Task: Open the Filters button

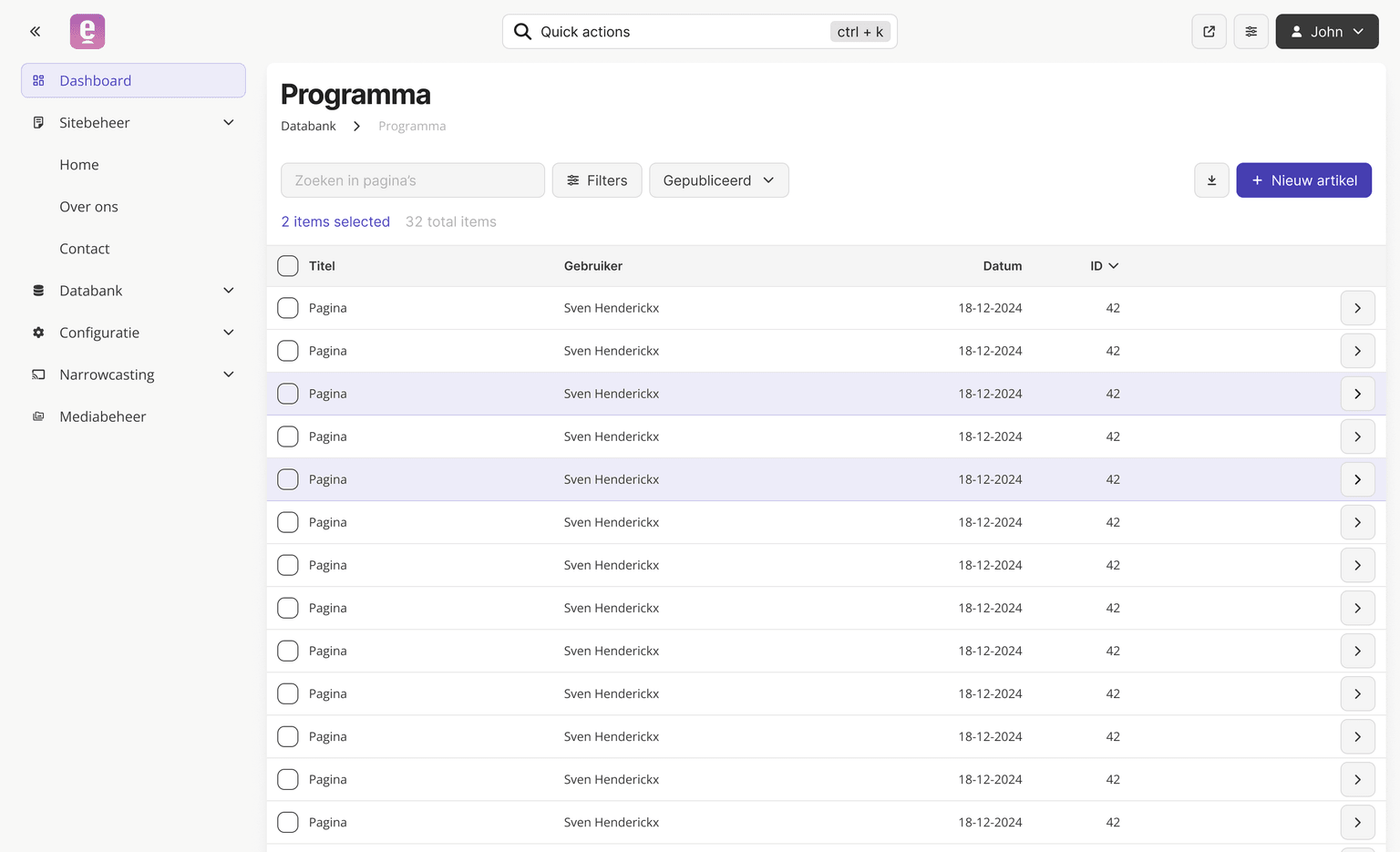Action: (x=597, y=180)
